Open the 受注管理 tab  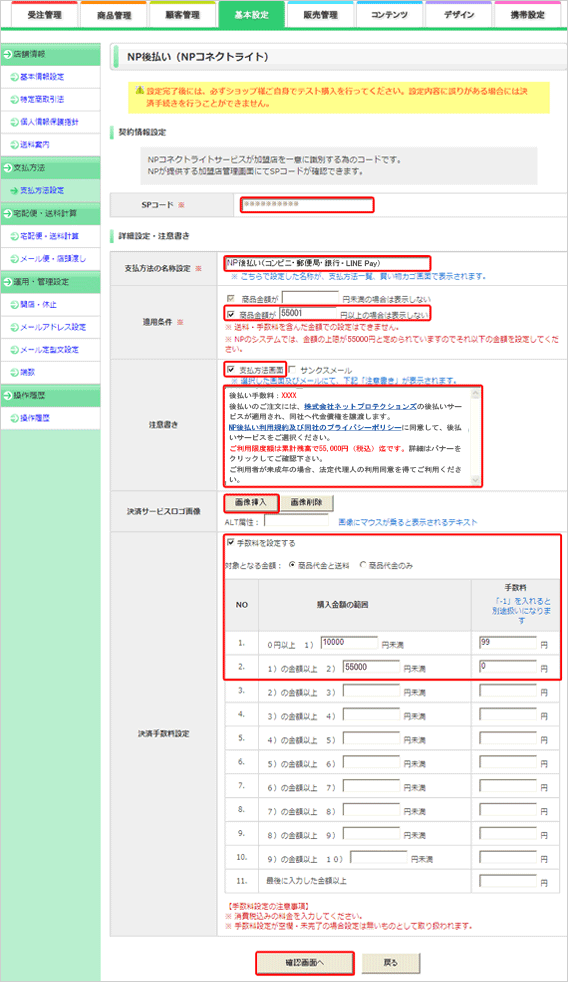[45, 15]
